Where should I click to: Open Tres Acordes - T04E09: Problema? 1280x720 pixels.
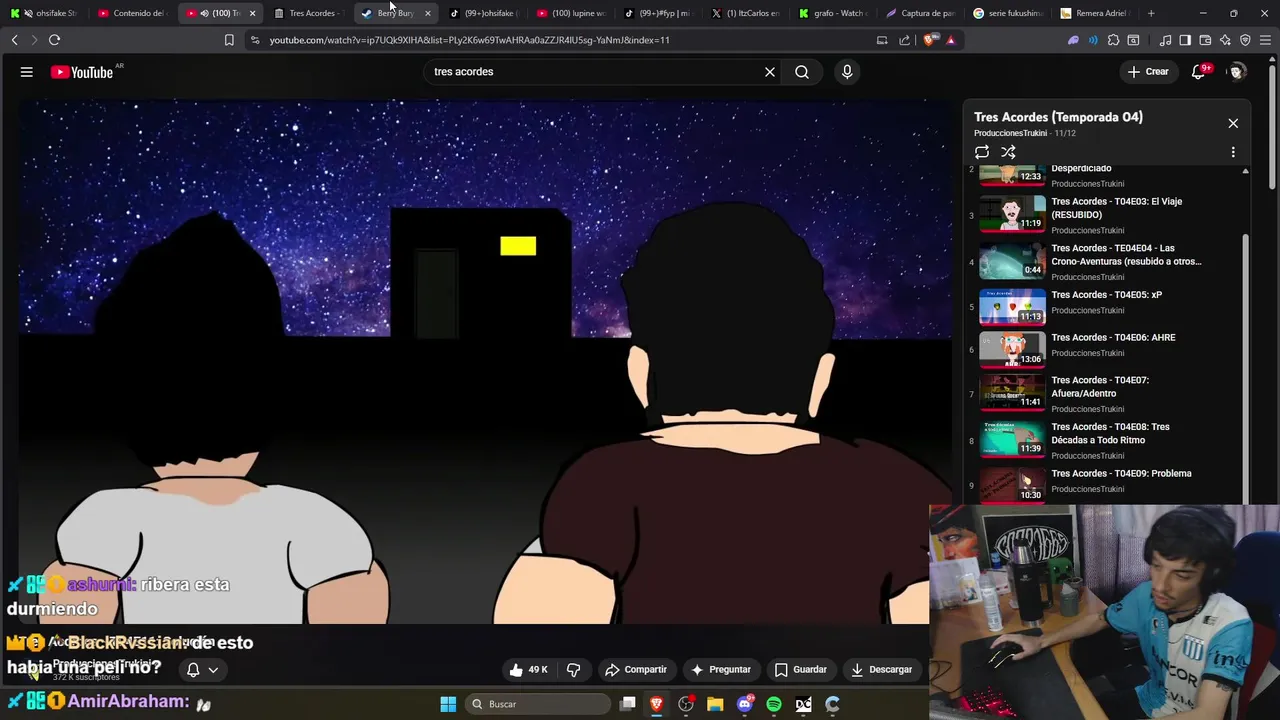[1121, 474]
